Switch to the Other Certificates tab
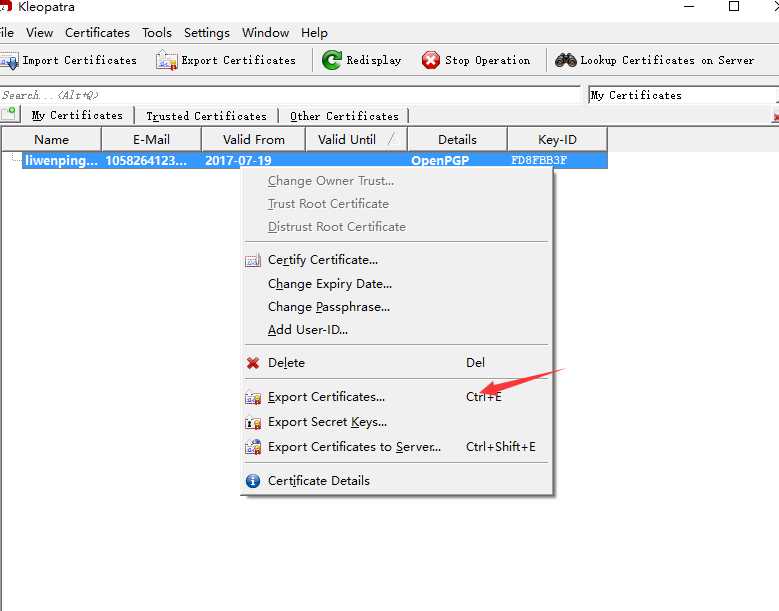The height and width of the screenshot is (611, 779). coord(344,116)
